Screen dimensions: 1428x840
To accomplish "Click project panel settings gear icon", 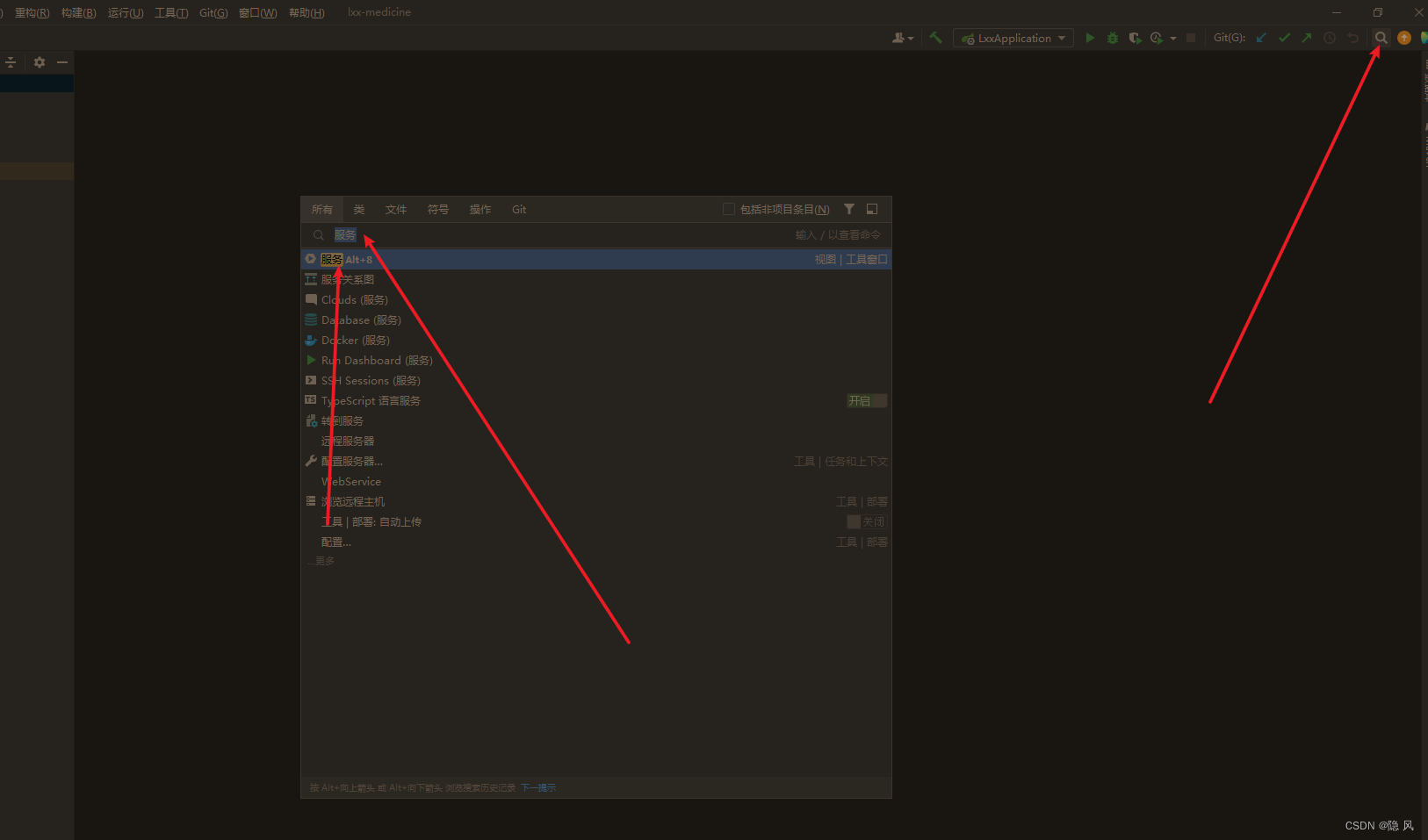I will pos(39,62).
